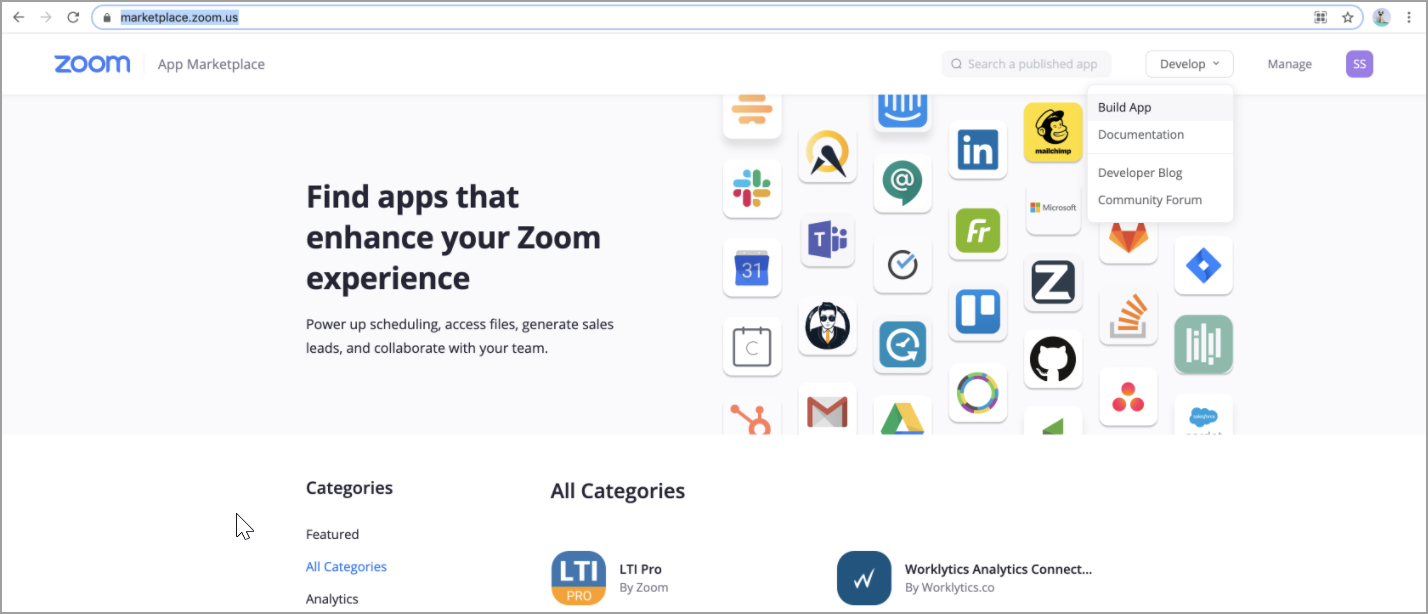Click the multicolor ring app icon

click(x=977, y=391)
